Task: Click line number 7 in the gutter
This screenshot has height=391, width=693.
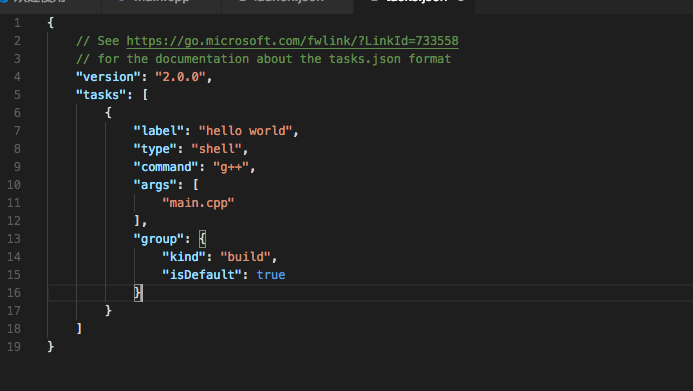Action: click(17, 131)
